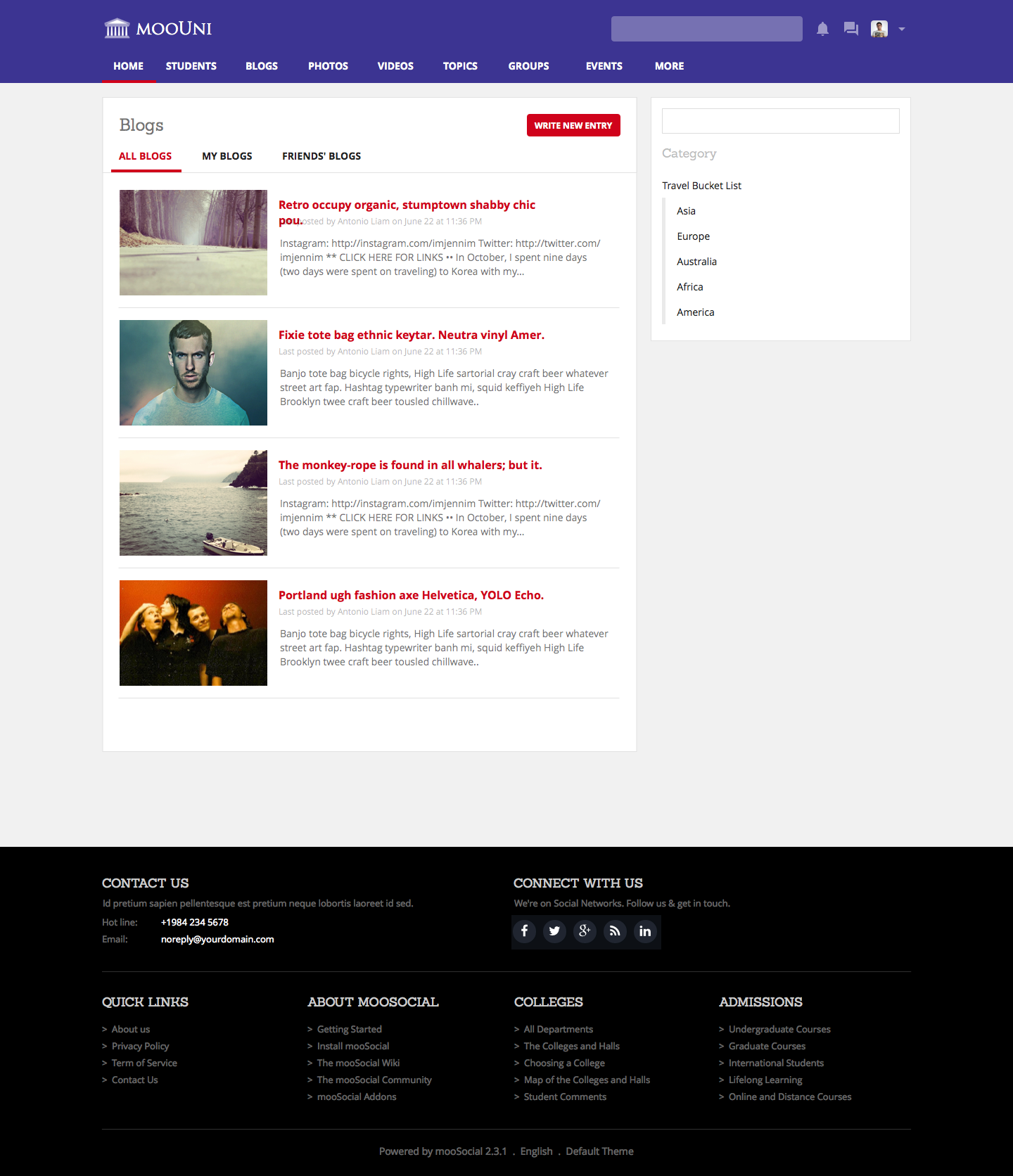Open the RSS feed icon
Viewport: 1013px width, 1176px height.
[615, 931]
